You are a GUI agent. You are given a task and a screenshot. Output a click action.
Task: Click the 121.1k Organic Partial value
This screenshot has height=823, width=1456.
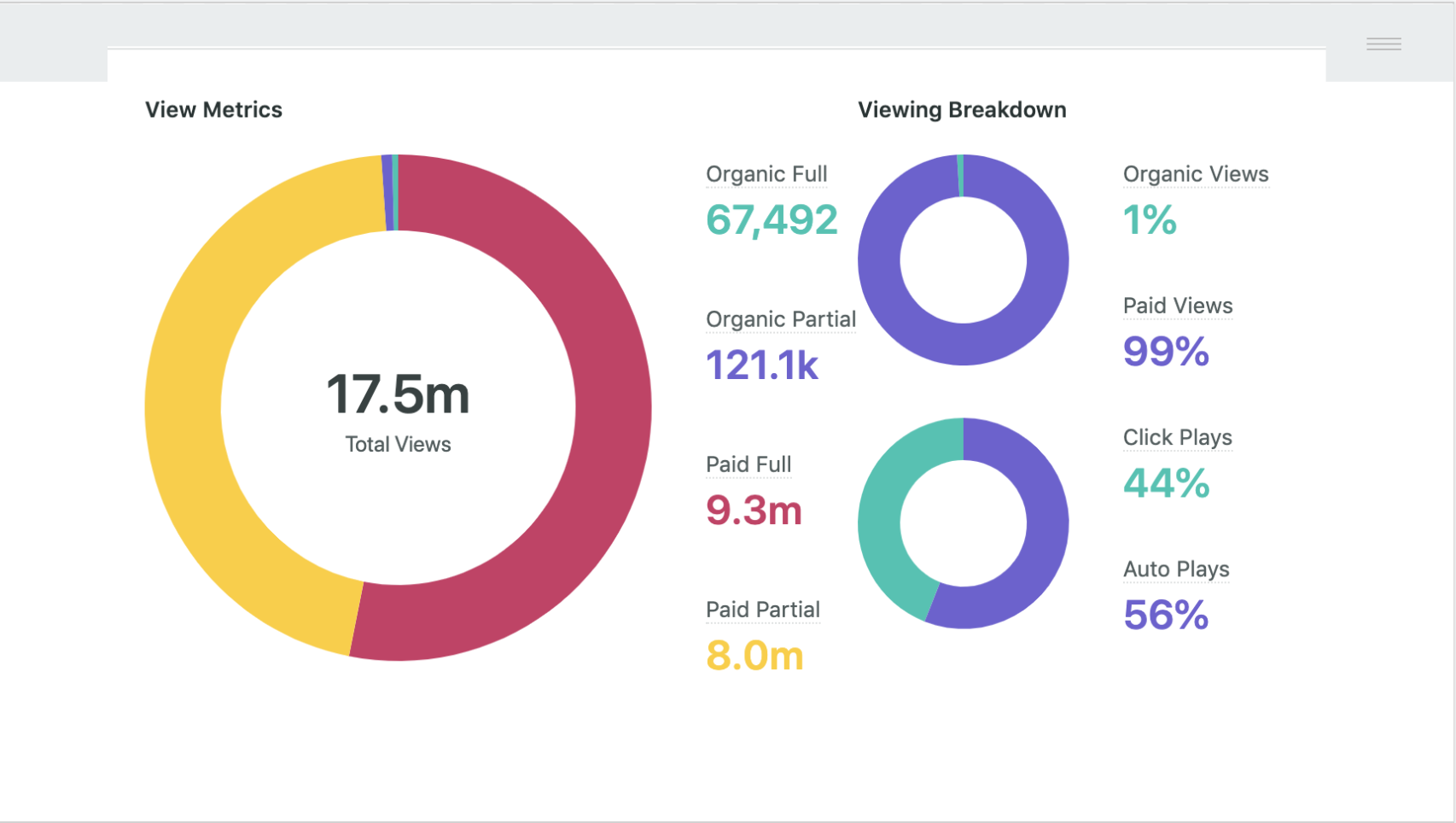[x=762, y=365]
